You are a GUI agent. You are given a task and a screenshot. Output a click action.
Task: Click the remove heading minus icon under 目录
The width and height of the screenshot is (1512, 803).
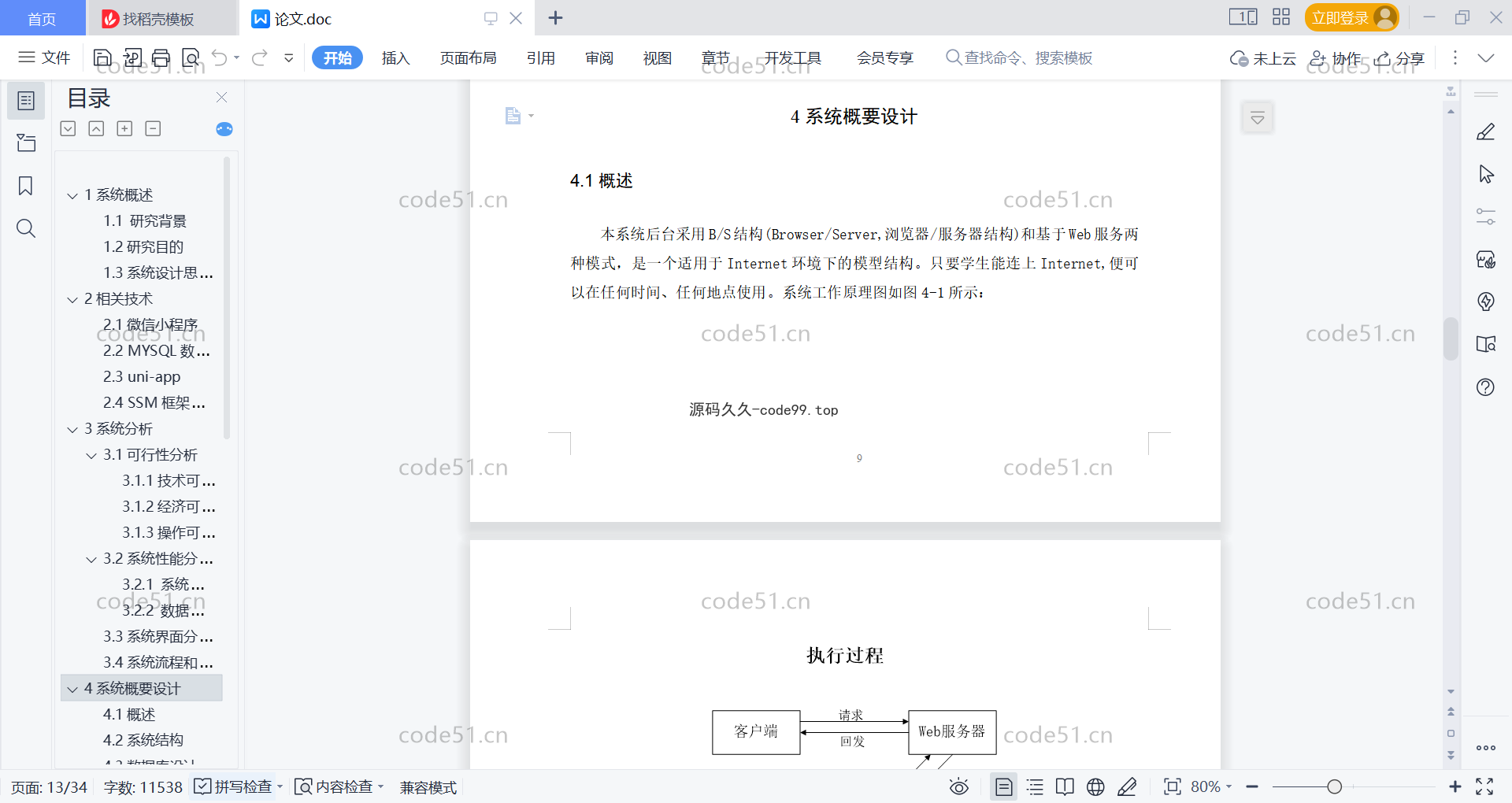point(153,128)
